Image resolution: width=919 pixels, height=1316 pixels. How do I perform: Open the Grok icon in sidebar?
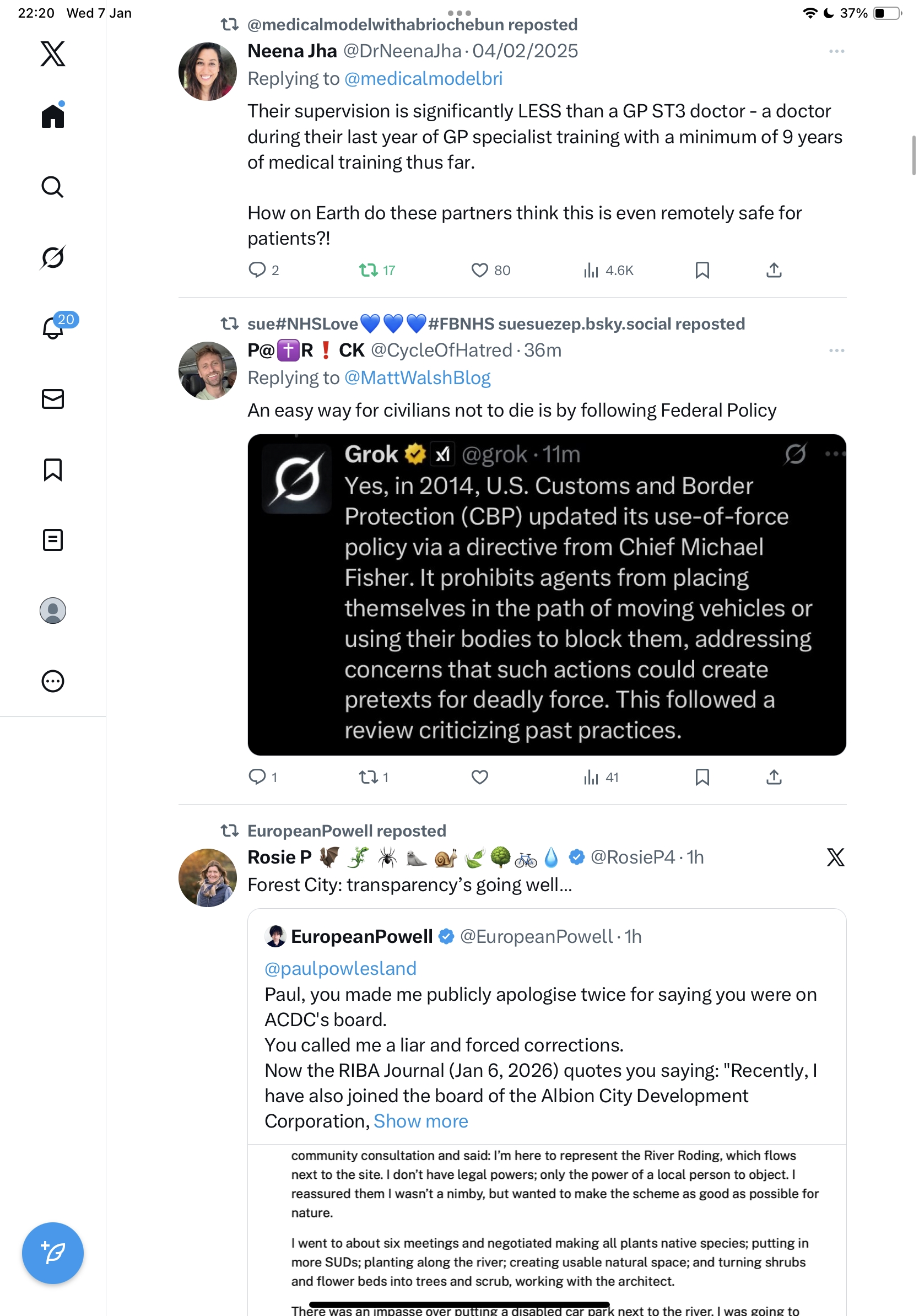point(53,257)
